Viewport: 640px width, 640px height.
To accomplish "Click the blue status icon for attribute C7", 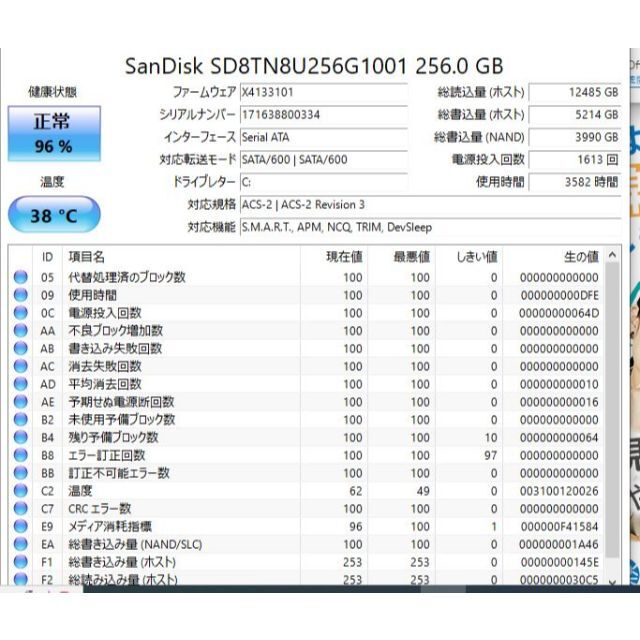I will [20, 509].
